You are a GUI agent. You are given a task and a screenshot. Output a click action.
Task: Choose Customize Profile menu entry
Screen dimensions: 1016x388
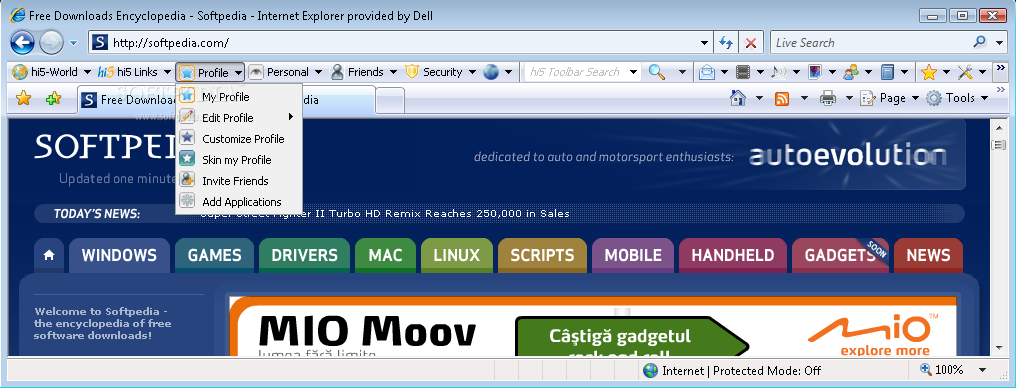[239, 139]
